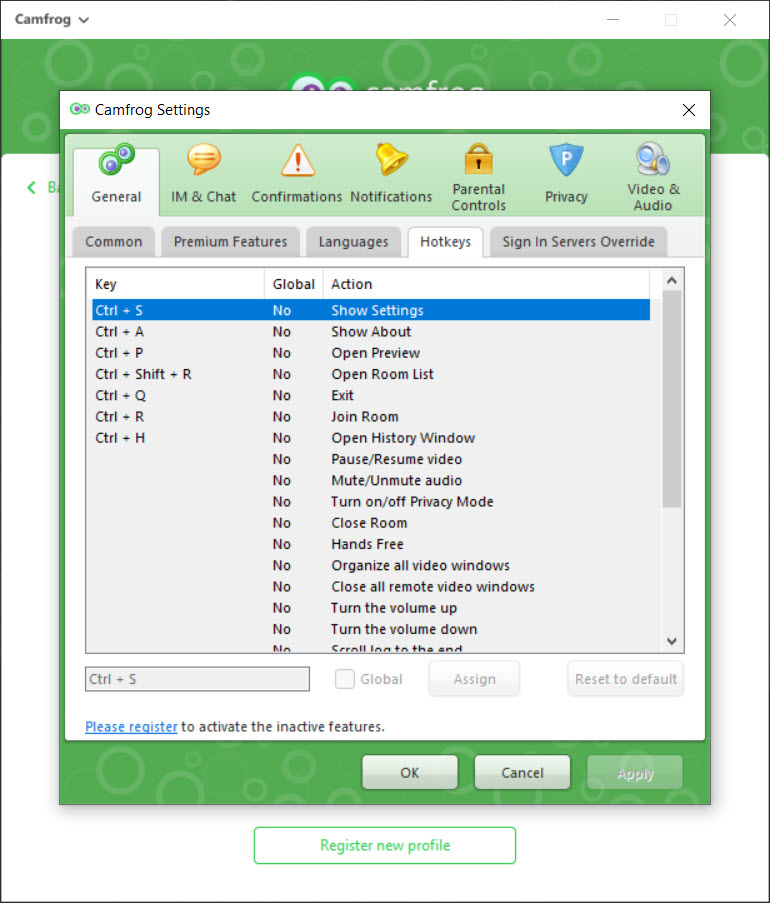Click the scroll down arrow of hotkey list
Viewport: 770px width, 903px height.
click(x=672, y=641)
